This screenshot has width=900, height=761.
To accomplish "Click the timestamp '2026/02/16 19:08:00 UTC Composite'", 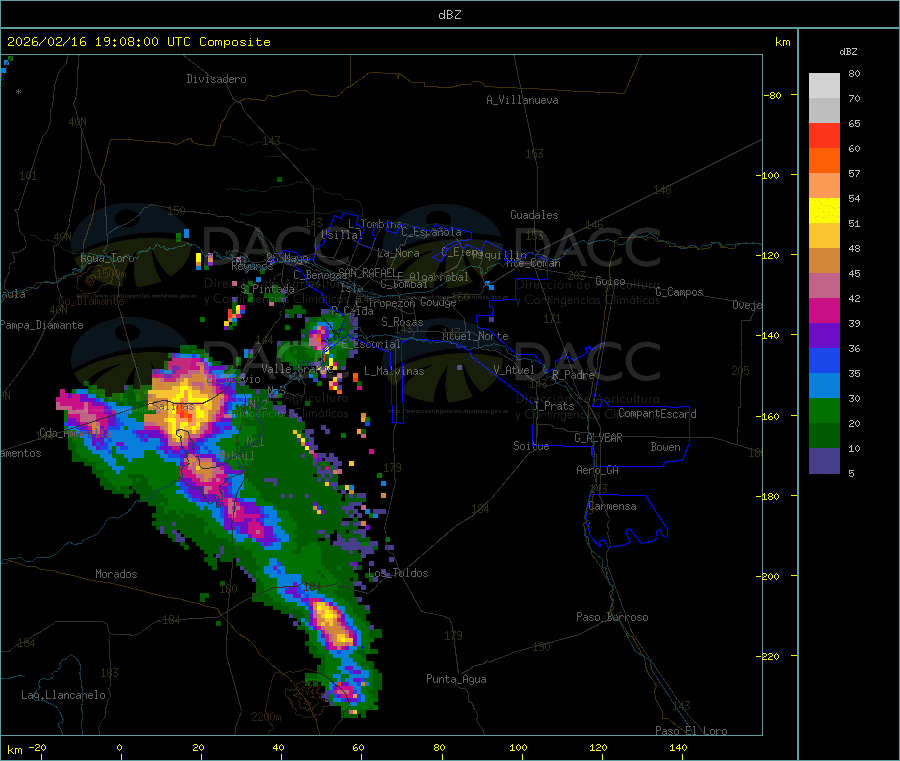I will (x=138, y=42).
